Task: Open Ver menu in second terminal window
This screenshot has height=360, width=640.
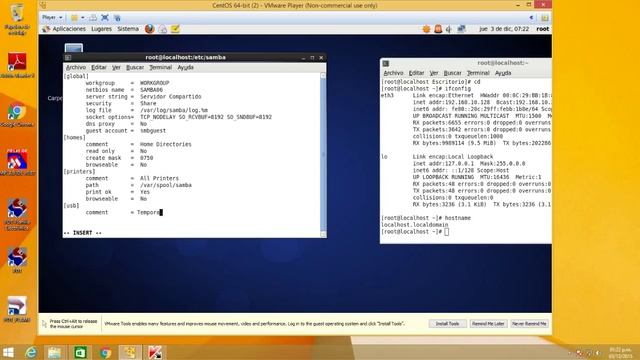Action: click(434, 73)
